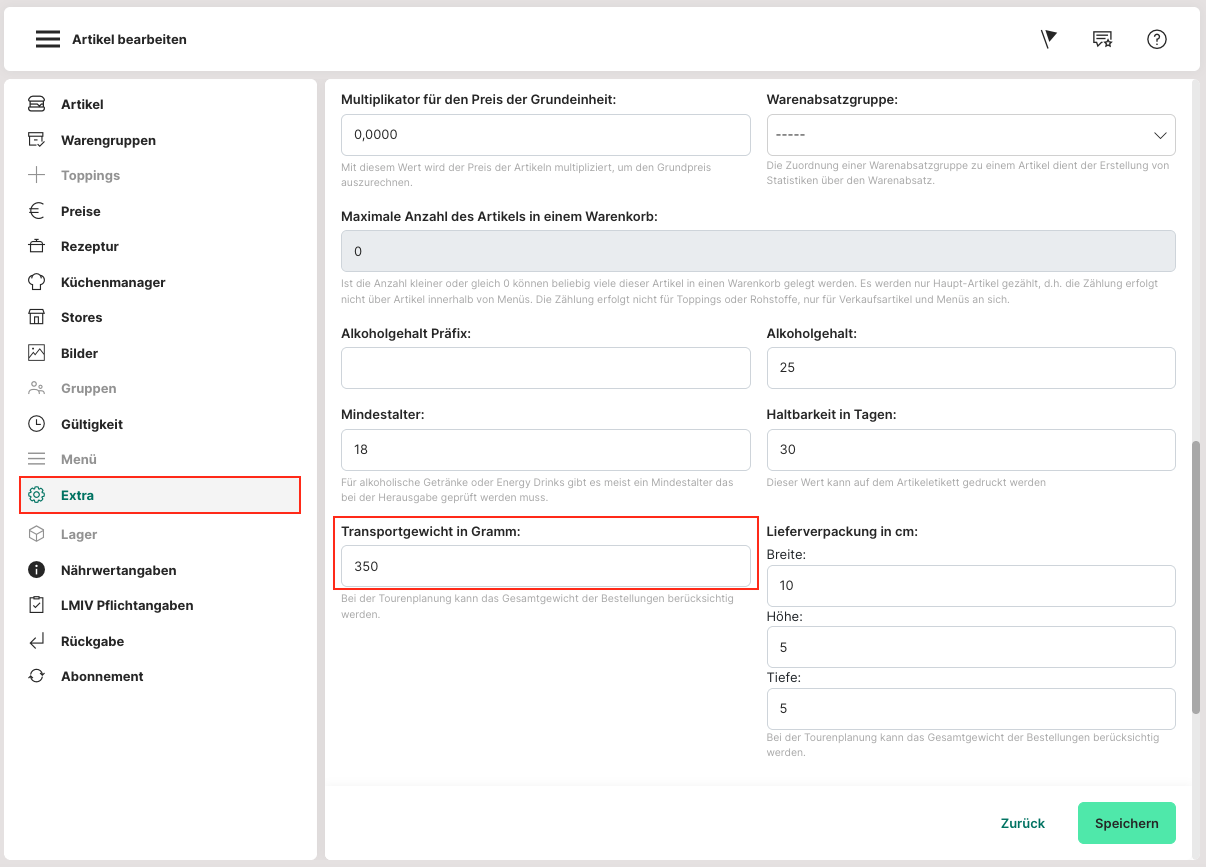Open the help question mark icon
Screen dimensions: 1206x867
[x=1157, y=39]
